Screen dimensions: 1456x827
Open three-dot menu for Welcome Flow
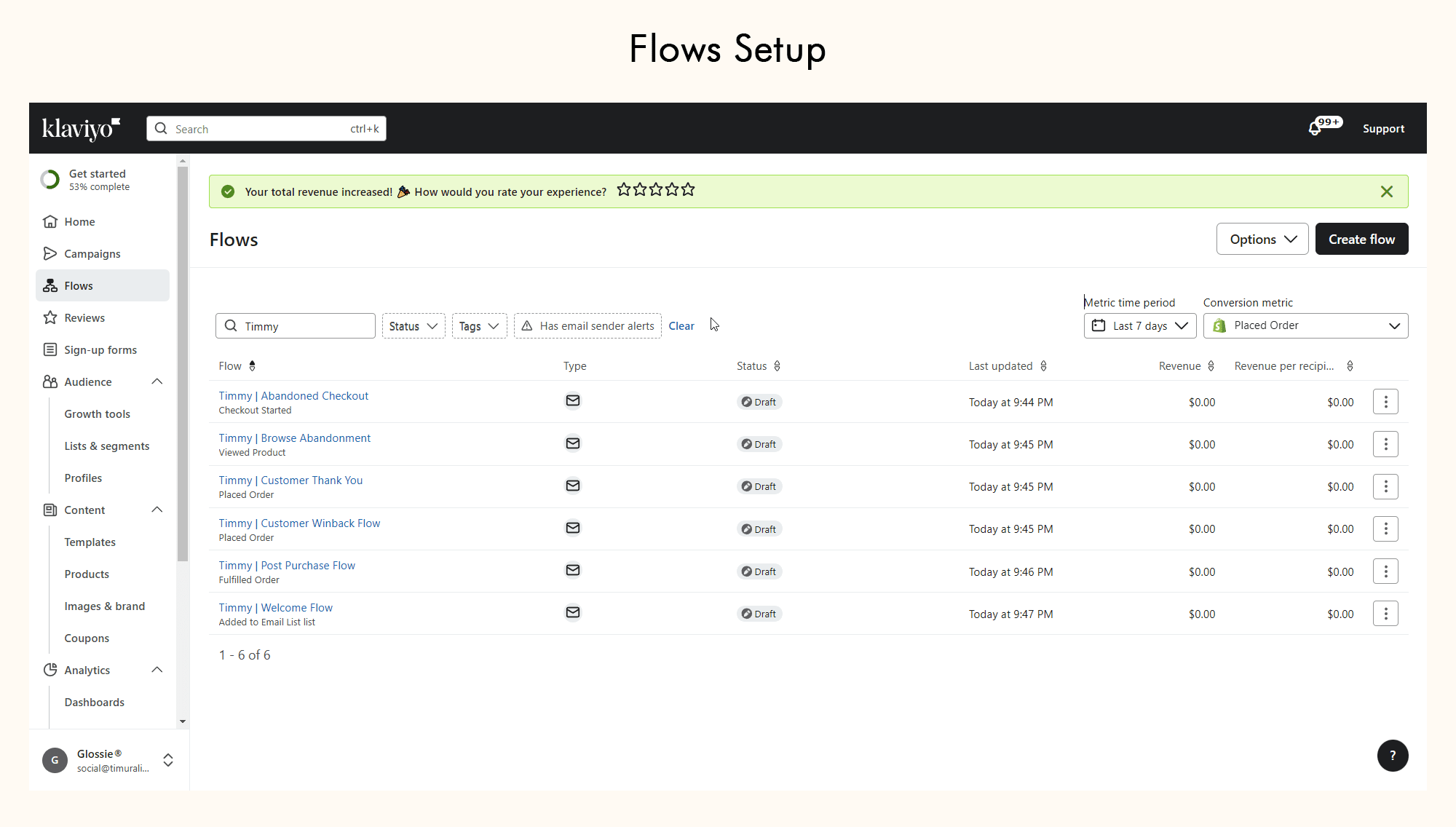point(1385,614)
